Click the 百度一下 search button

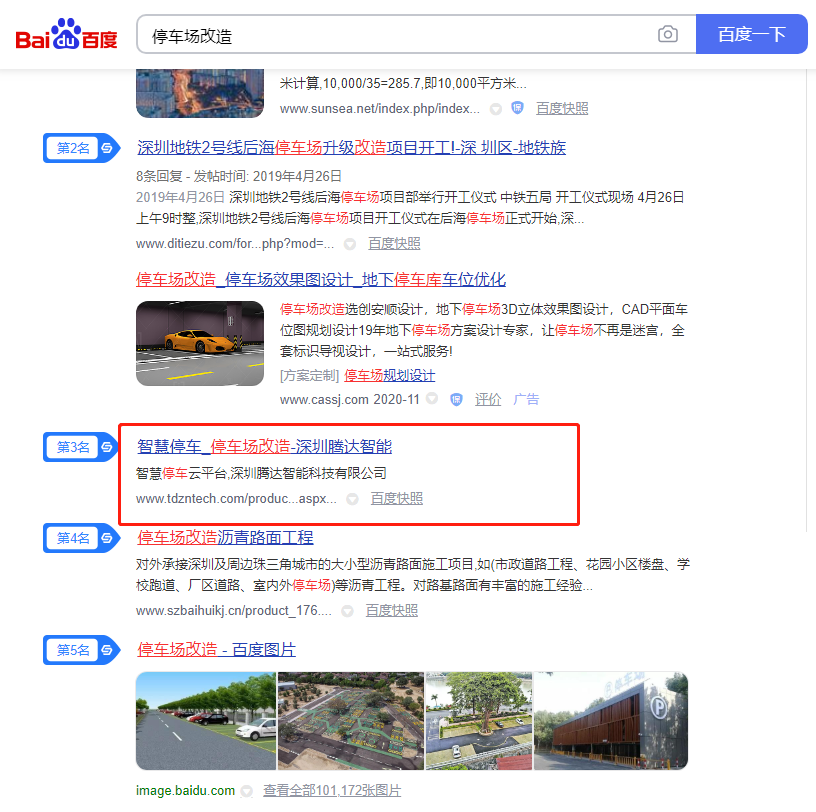click(751, 34)
